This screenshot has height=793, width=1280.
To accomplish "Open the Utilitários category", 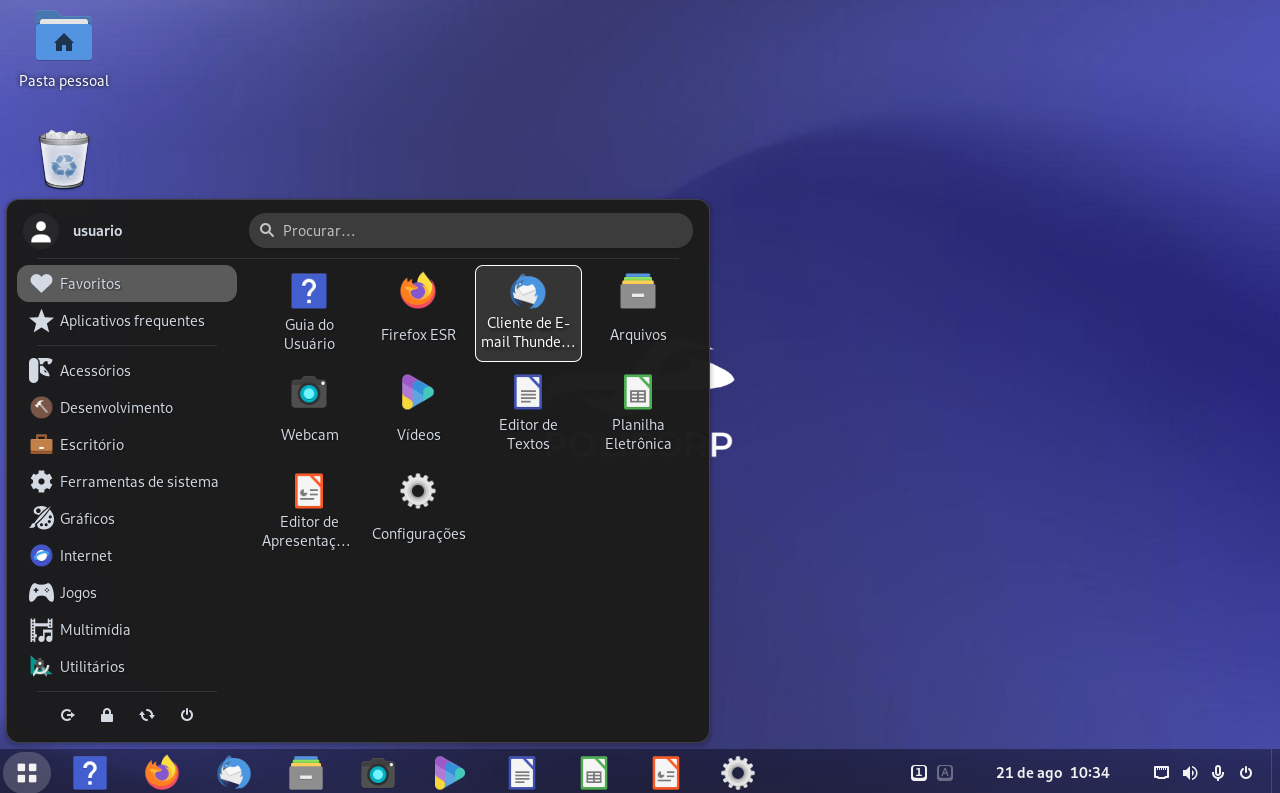I will [127, 667].
